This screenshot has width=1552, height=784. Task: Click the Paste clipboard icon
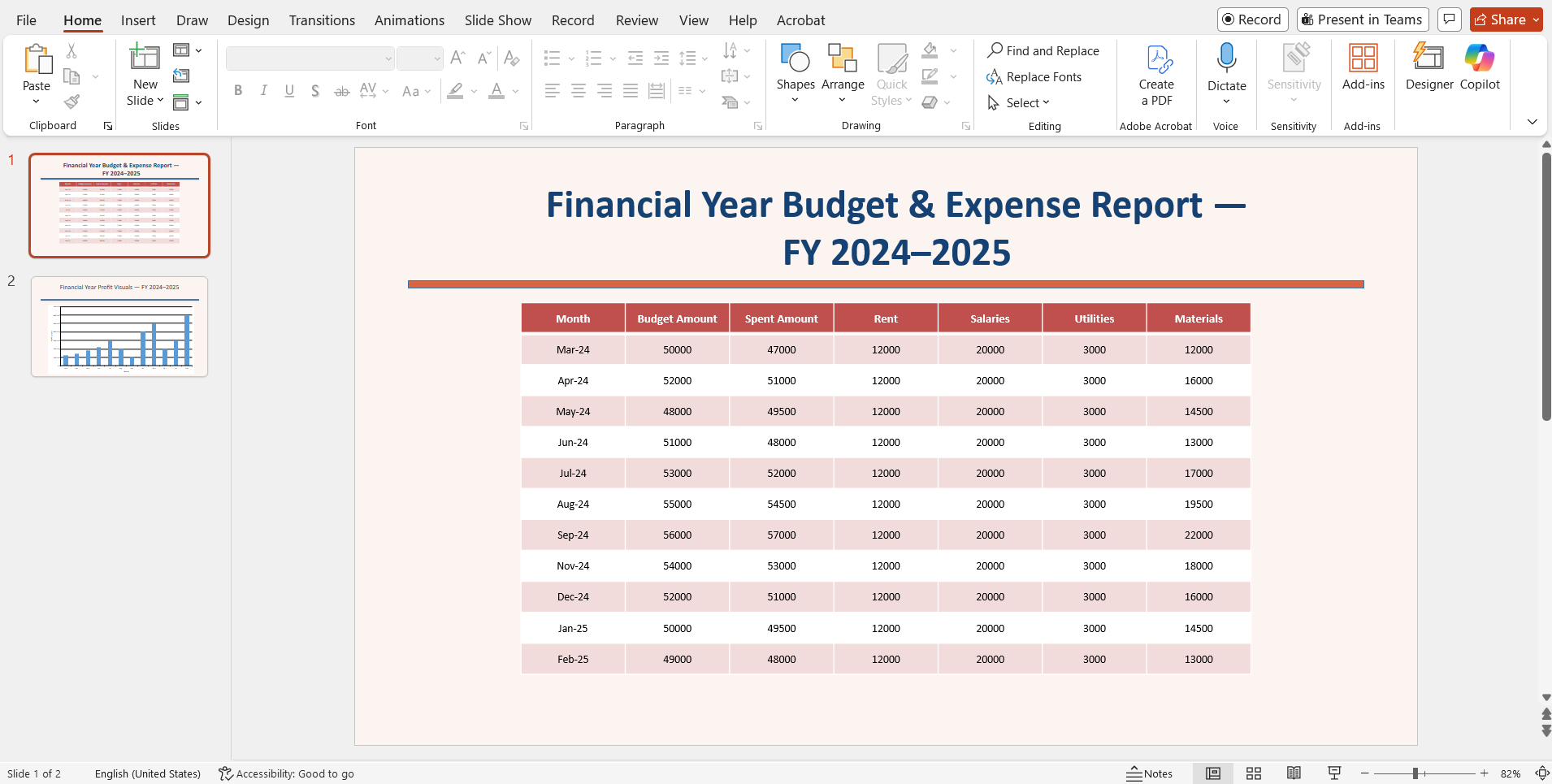point(37,59)
